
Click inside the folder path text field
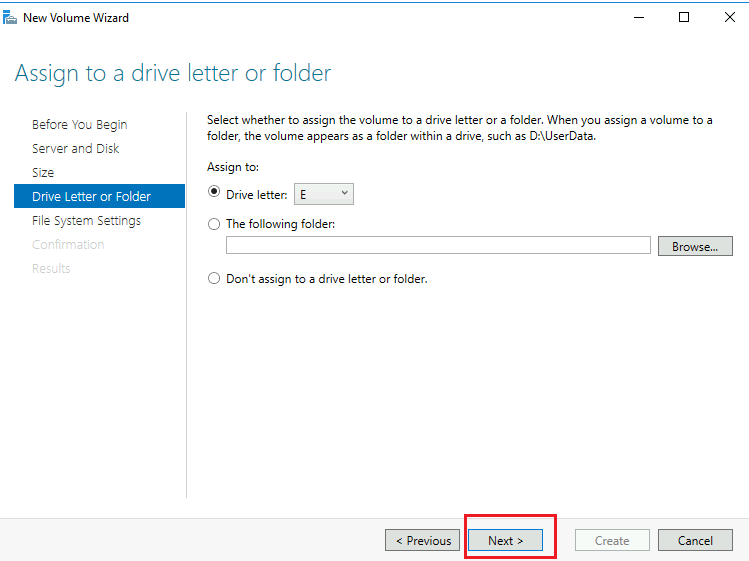[438, 246]
